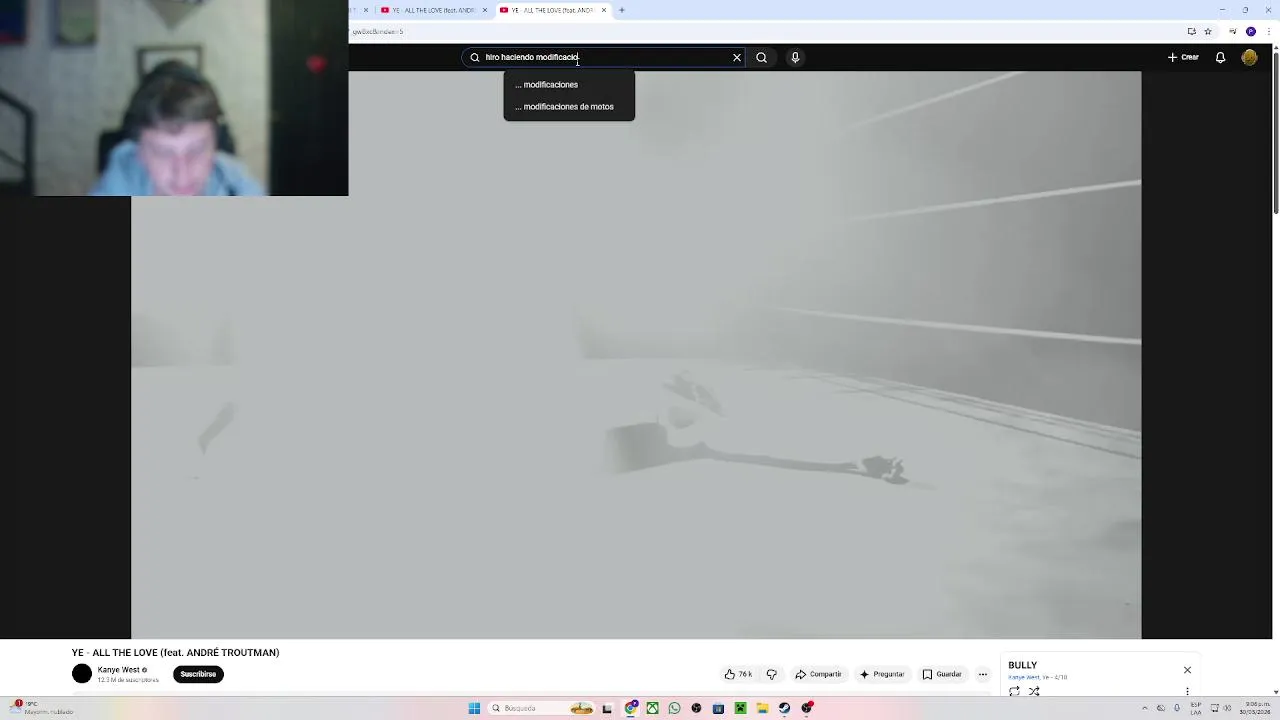
Task: Dislike the video with thumbs down
Action: (771, 674)
